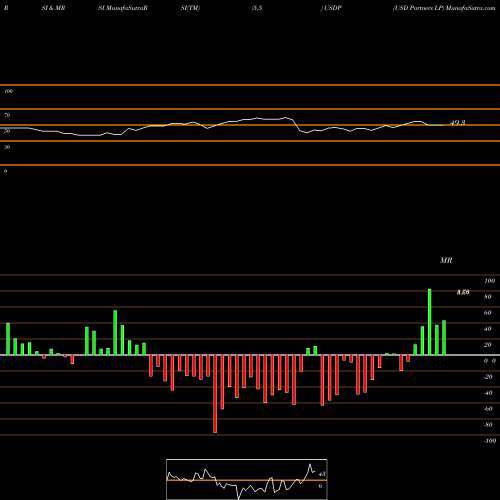Select MR axis label '60' on right
Screen dimensions: 500x500
click(x=488, y=313)
